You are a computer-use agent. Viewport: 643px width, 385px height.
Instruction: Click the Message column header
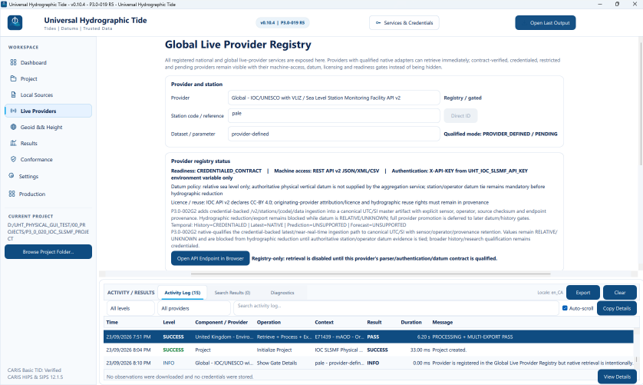(442, 322)
